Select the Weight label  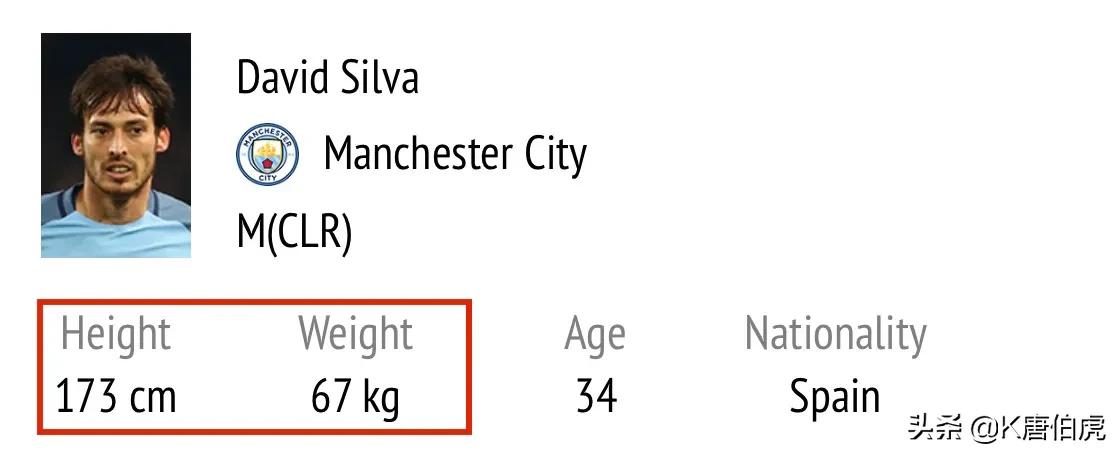355,334
